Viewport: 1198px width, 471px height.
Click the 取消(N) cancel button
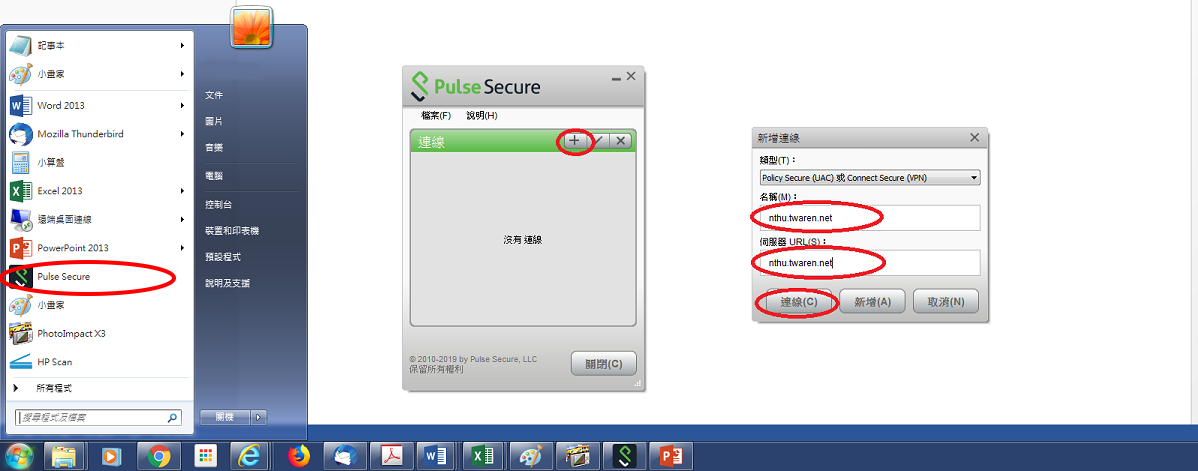click(x=946, y=301)
